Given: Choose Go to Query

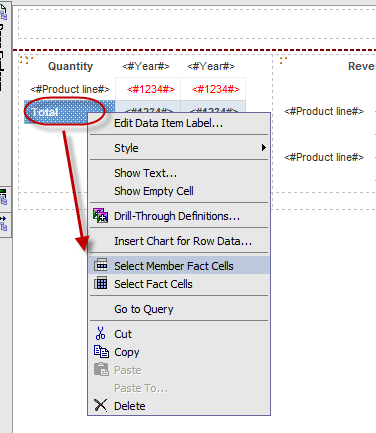Looking at the screenshot, I should 179,309.
